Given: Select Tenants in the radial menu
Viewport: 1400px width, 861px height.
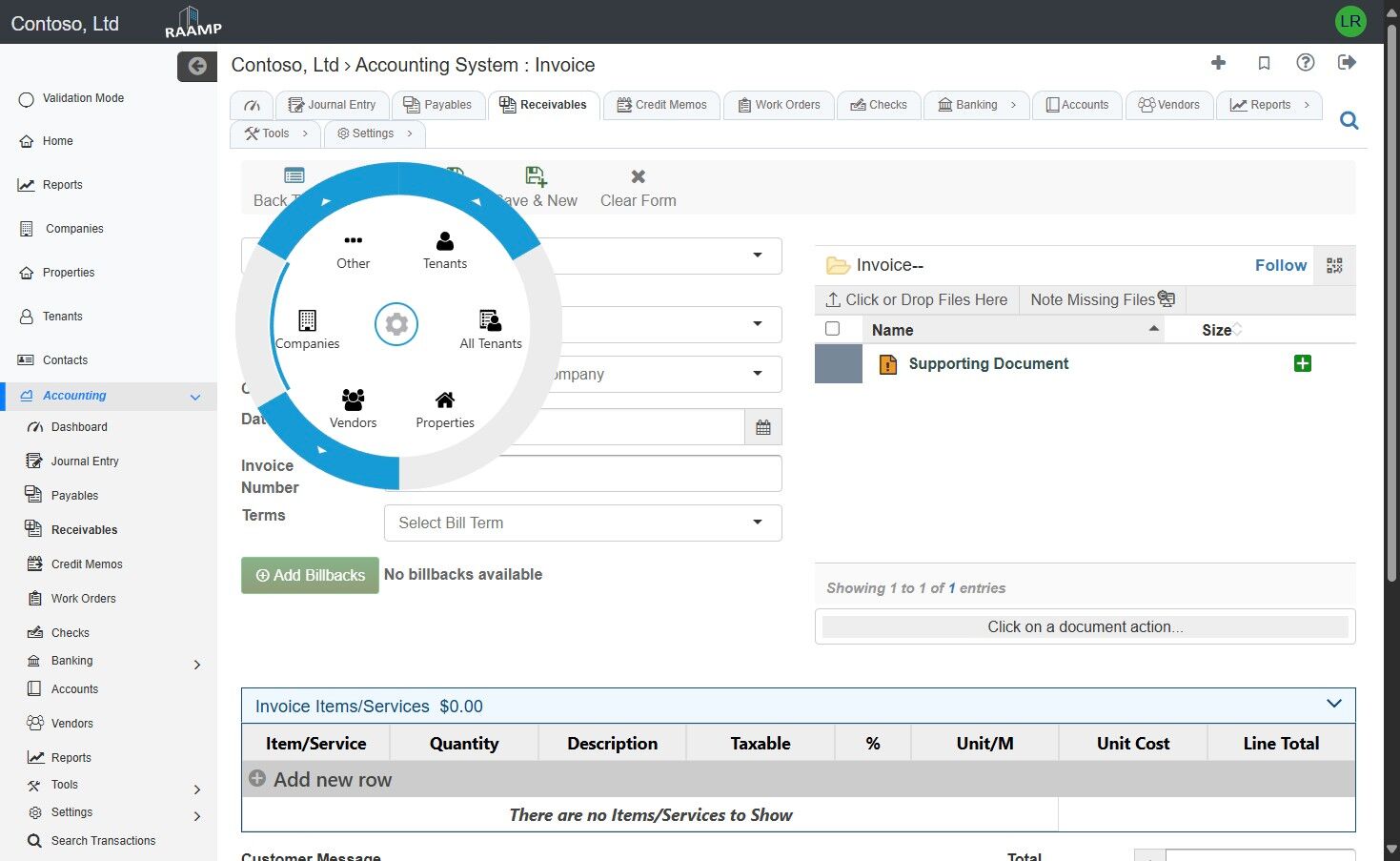Looking at the screenshot, I should pyautogui.click(x=445, y=251).
